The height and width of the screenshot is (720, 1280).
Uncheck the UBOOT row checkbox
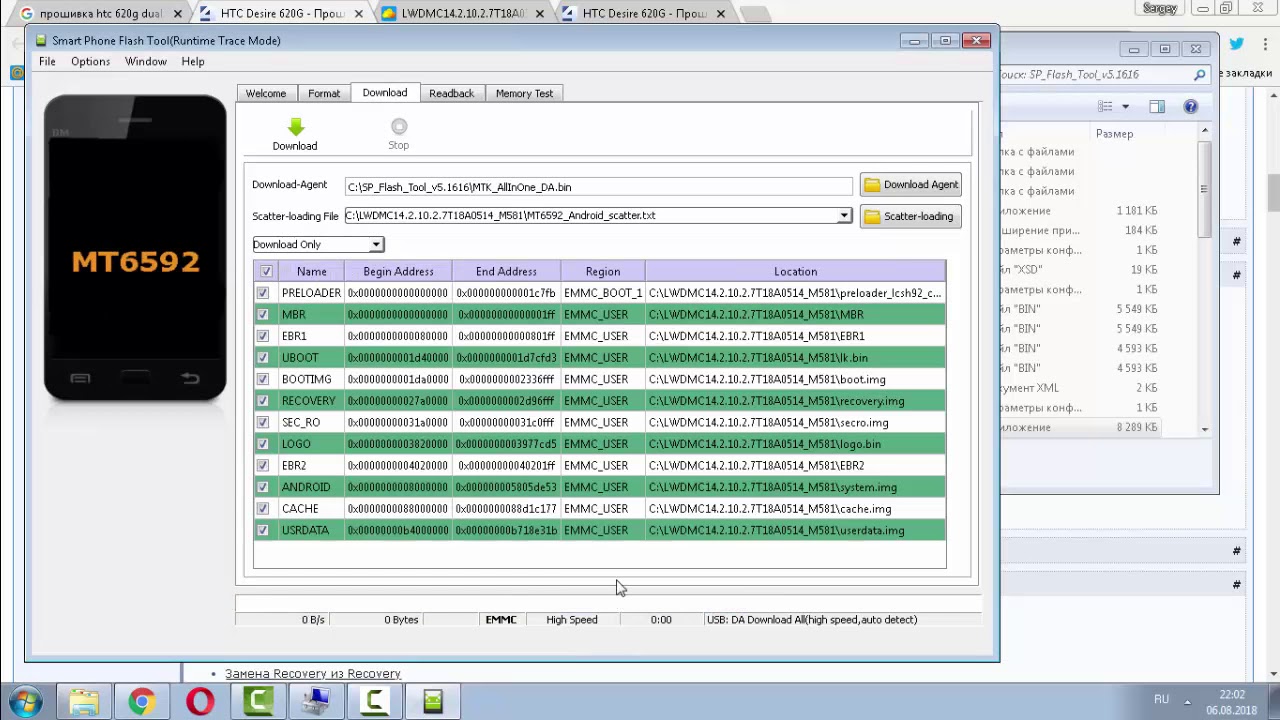point(263,357)
